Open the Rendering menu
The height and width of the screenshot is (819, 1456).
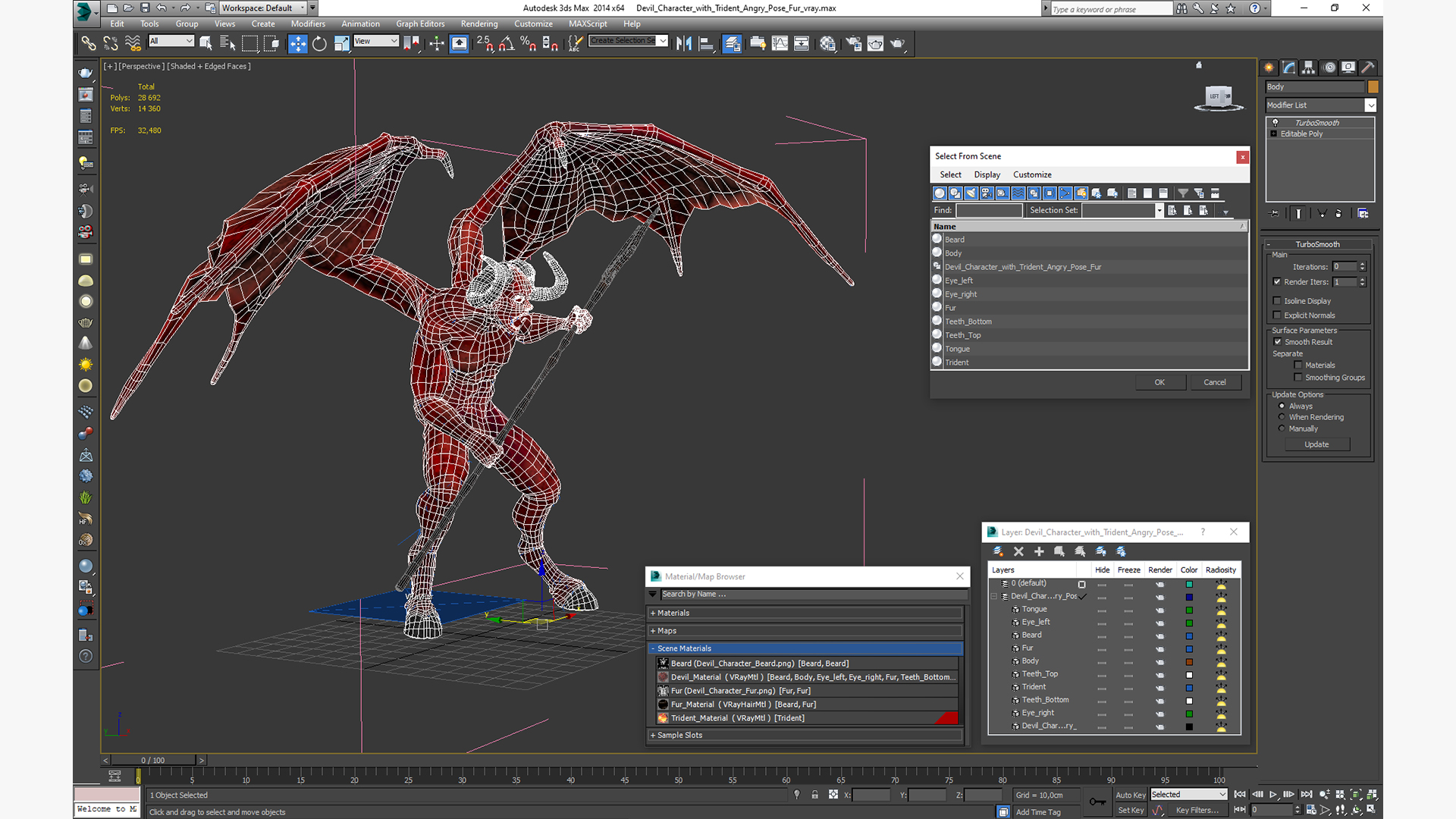[x=479, y=24]
